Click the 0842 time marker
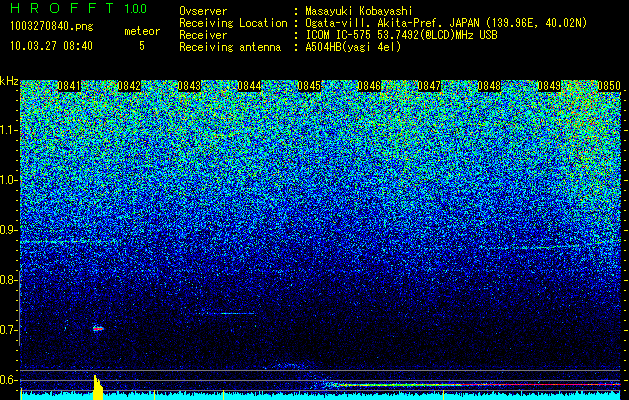629x400 pixels. click(129, 86)
